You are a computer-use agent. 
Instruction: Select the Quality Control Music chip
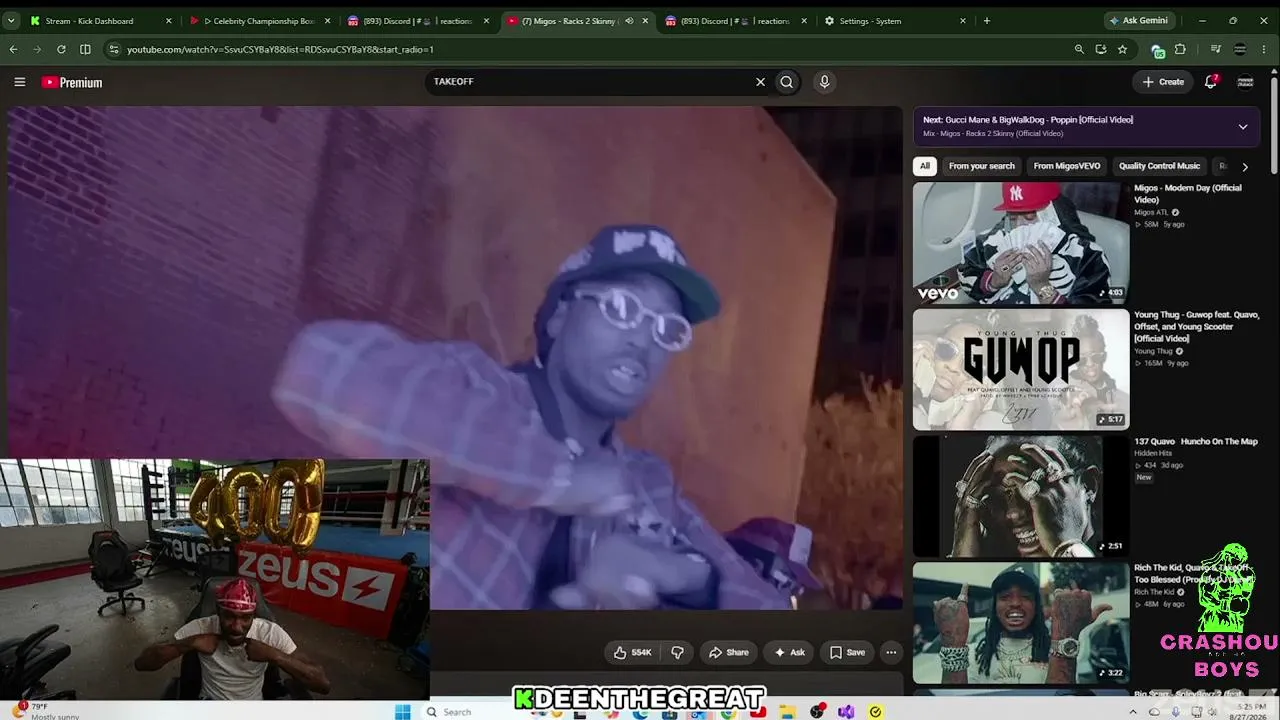[1159, 166]
